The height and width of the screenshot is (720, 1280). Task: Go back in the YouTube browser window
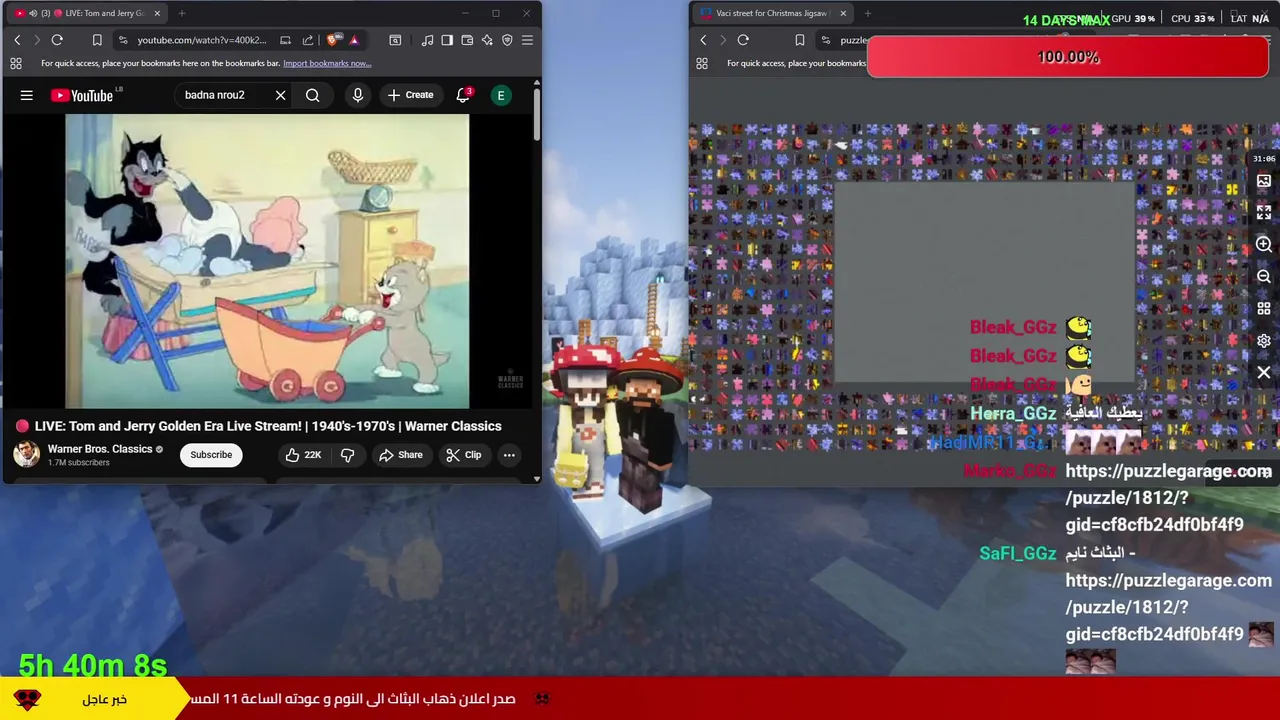17,40
